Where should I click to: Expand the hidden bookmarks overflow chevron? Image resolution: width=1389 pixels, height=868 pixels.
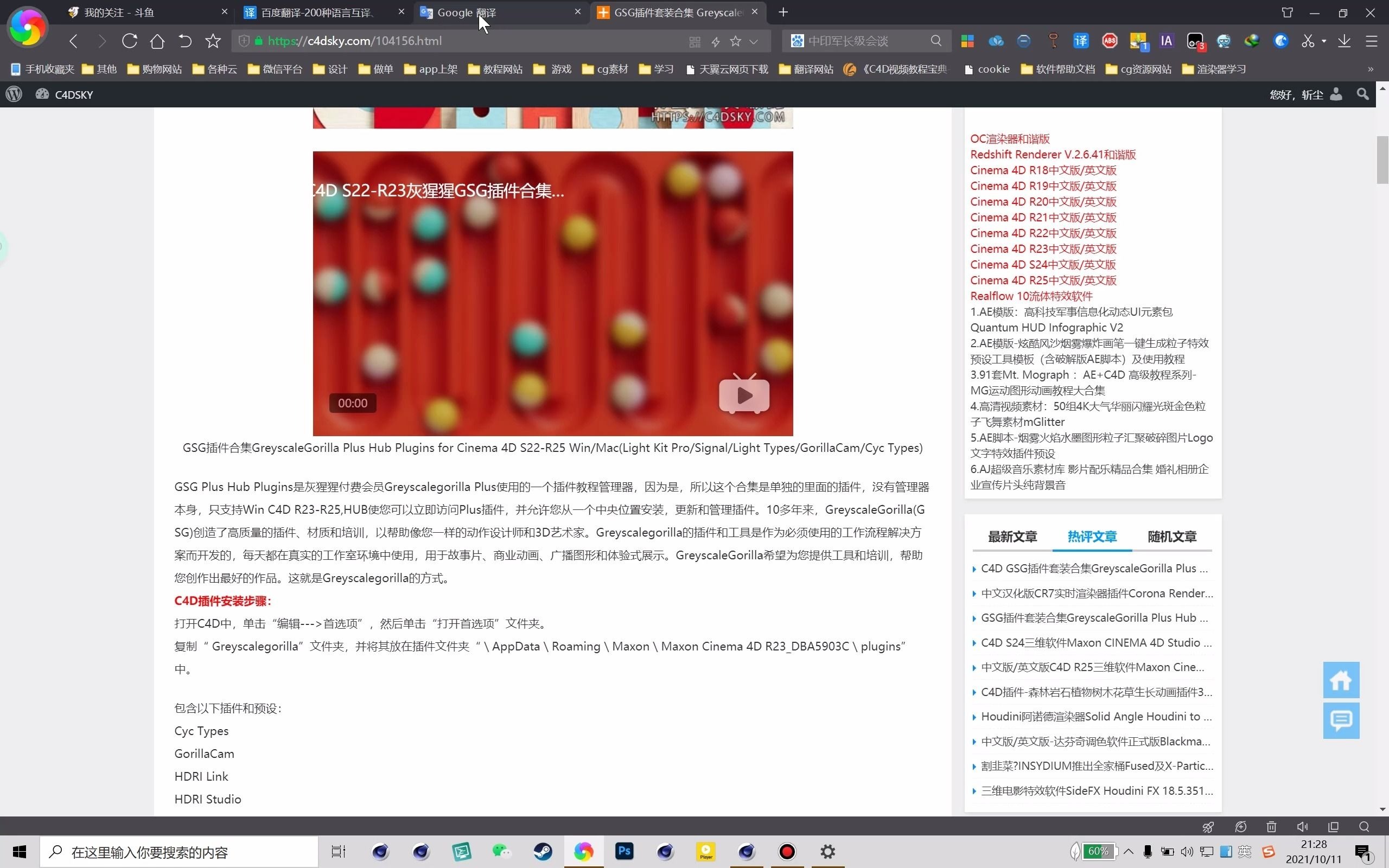[x=1371, y=69]
